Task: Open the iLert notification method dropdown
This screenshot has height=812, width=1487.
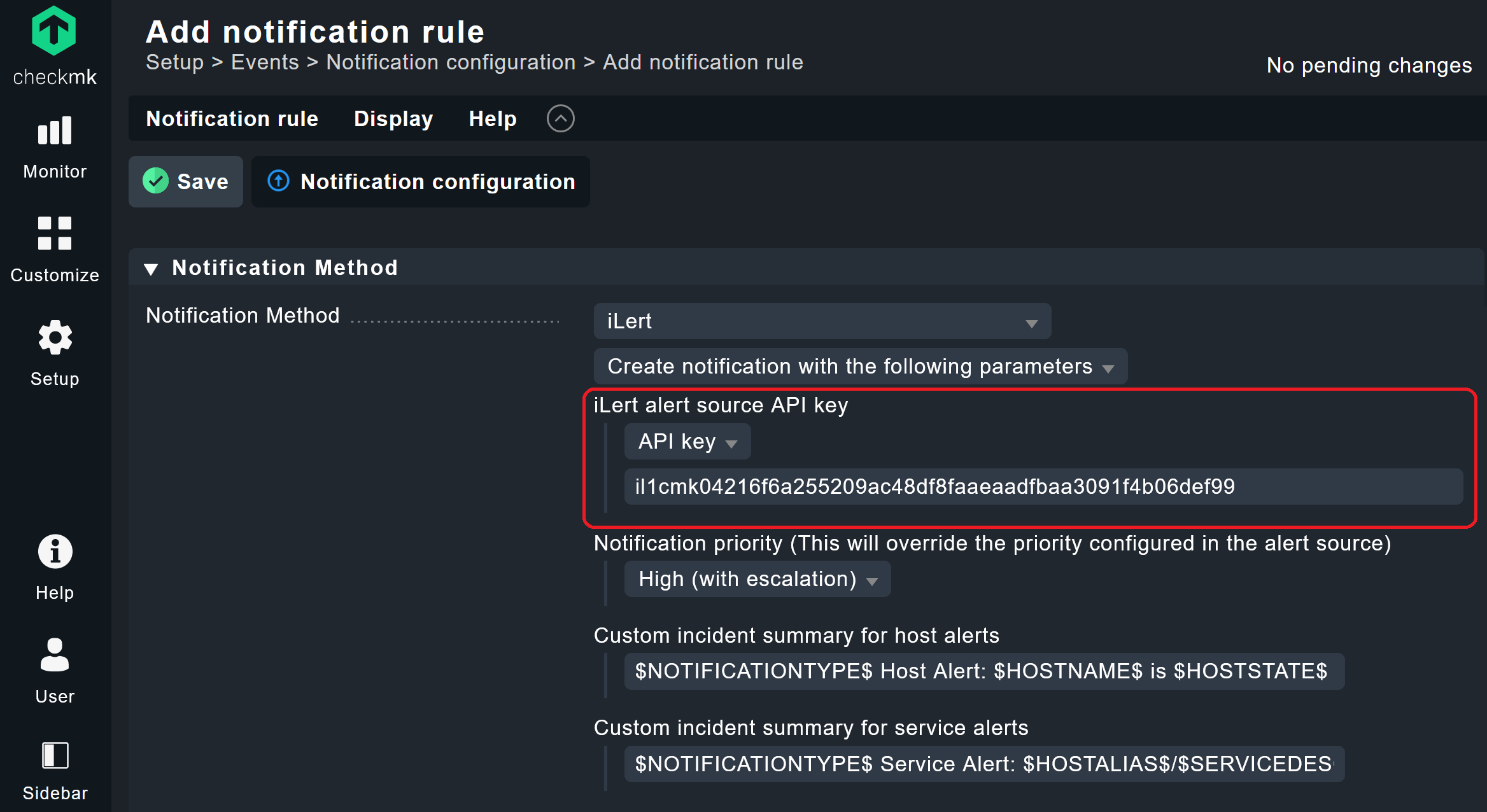Action: 822,321
